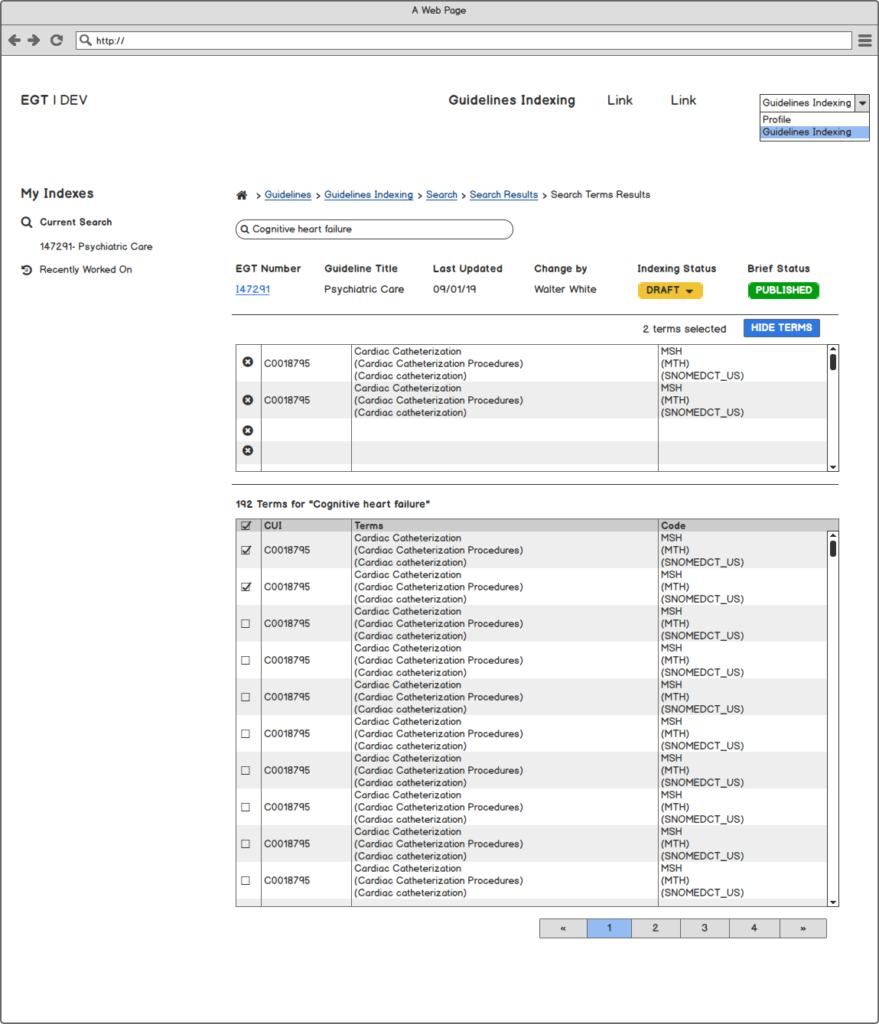Open the browser hamburger menu
The image size is (879, 1024).
pyautogui.click(x=865, y=40)
